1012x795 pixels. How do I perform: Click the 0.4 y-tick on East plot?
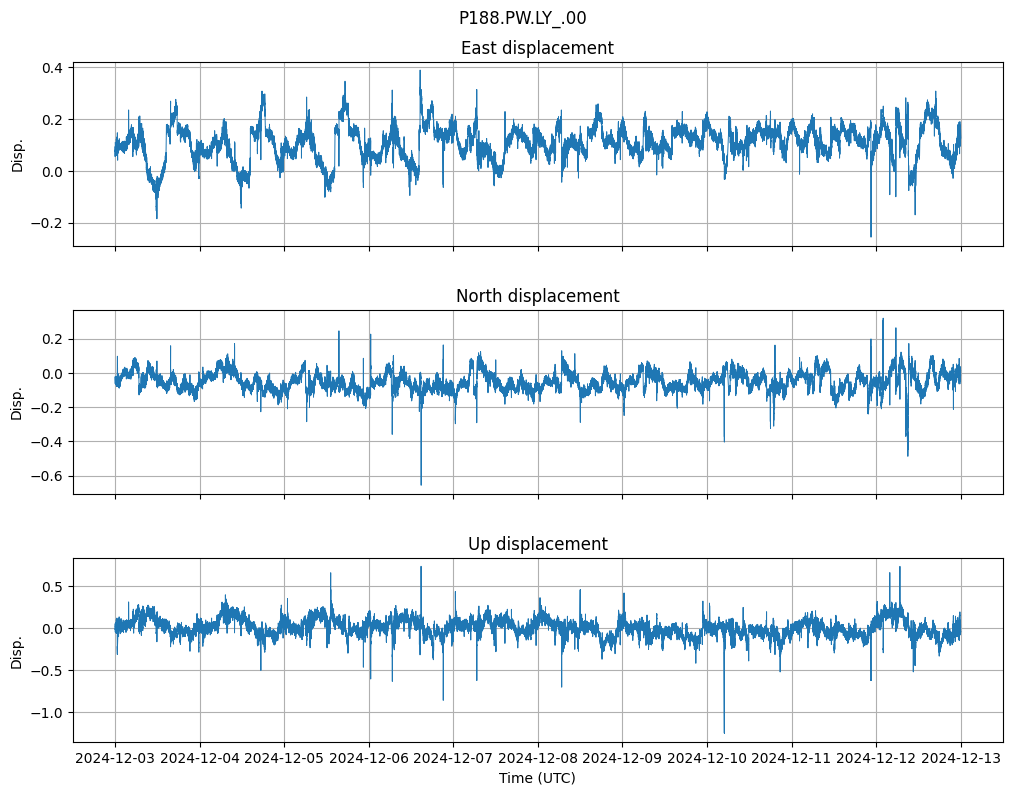51,68
